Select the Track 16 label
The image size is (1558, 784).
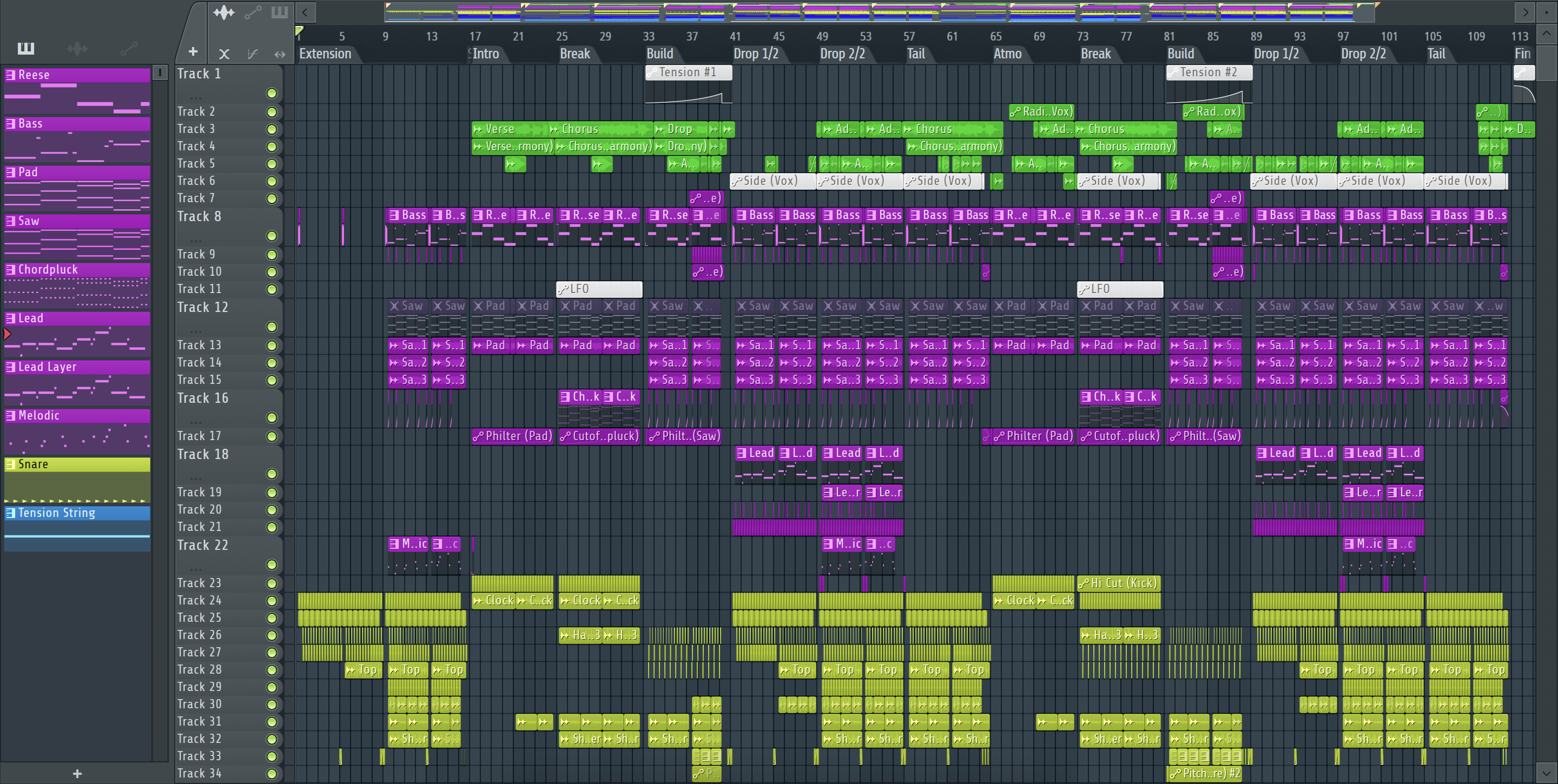point(203,398)
